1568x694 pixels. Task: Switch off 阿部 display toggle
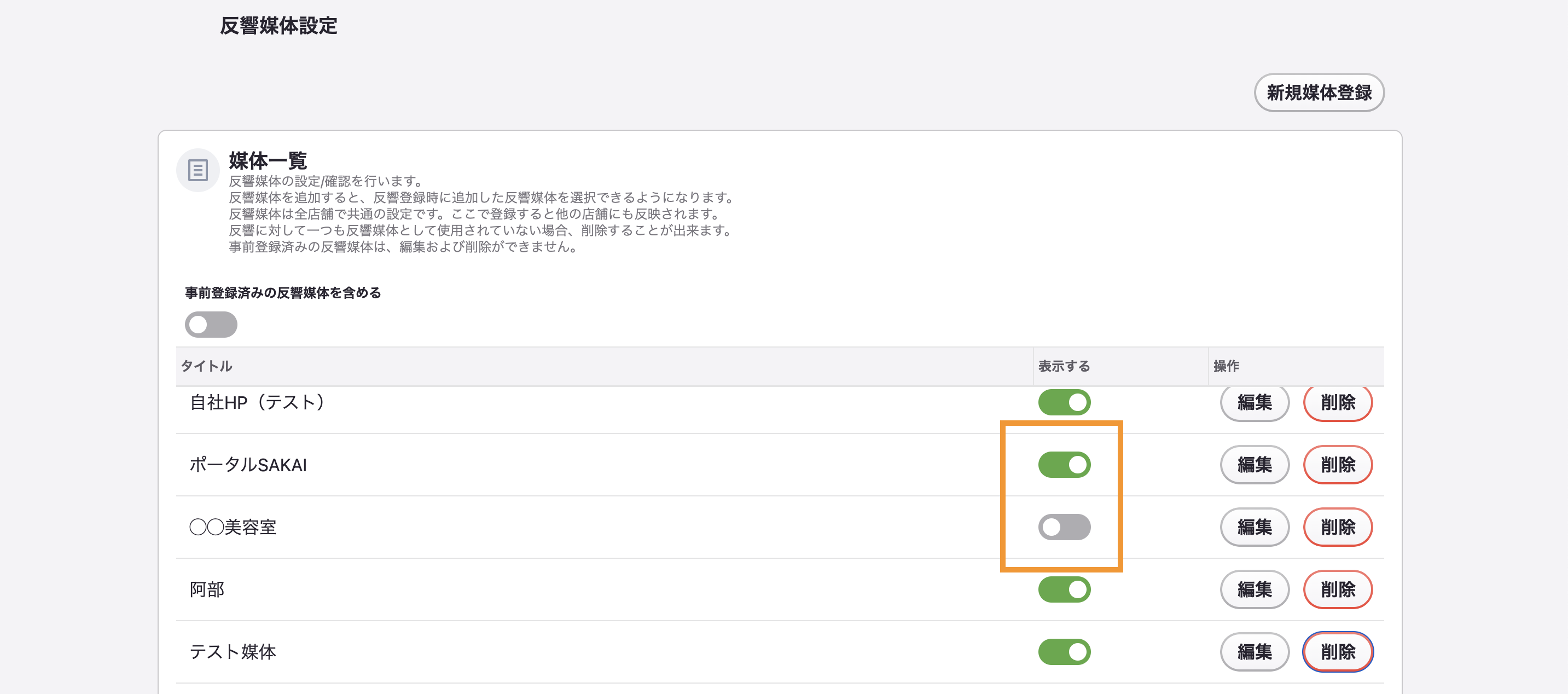pos(1064,590)
